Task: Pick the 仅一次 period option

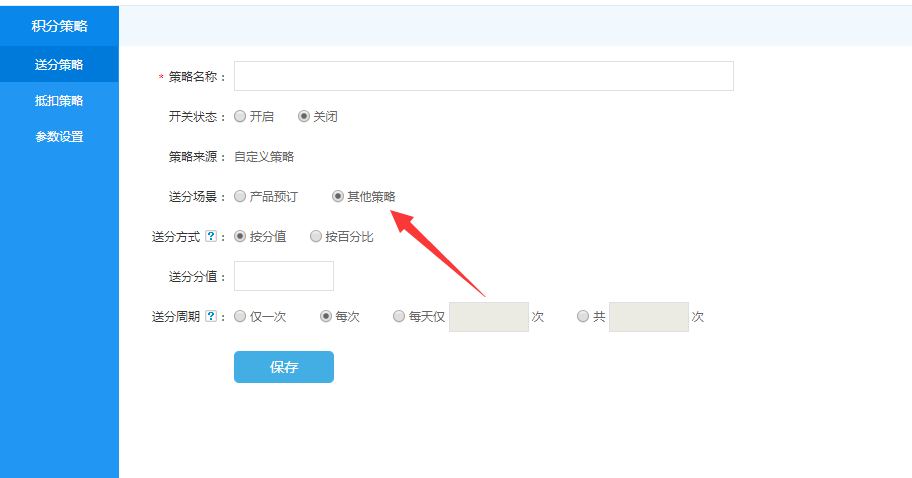Action: click(240, 317)
